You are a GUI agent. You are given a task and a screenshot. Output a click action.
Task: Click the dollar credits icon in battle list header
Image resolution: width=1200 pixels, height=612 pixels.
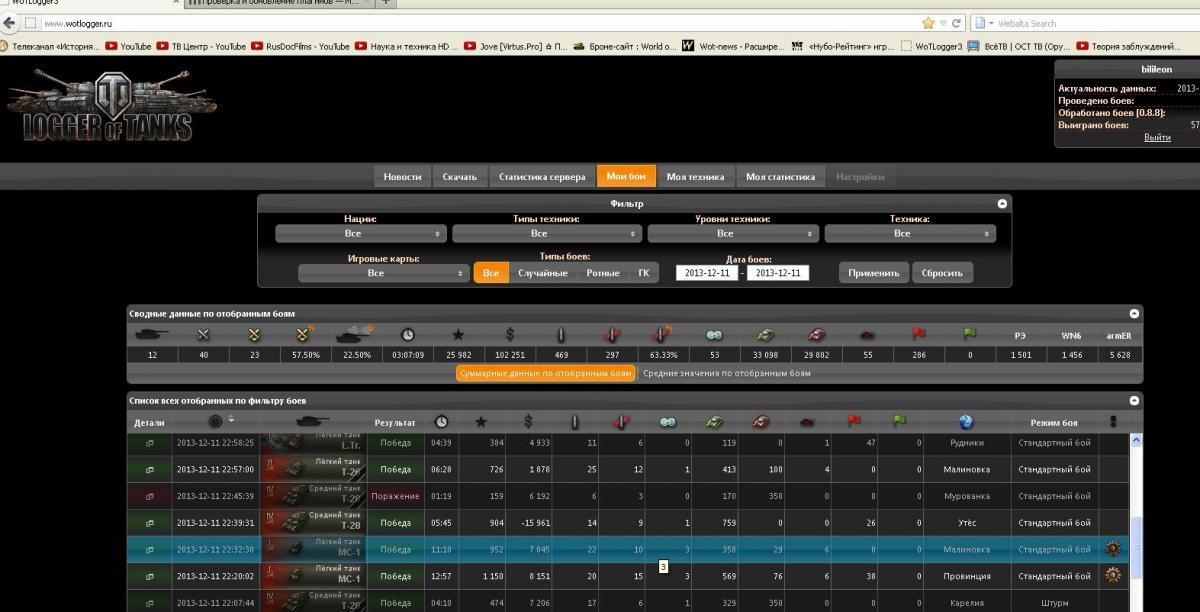click(528, 422)
